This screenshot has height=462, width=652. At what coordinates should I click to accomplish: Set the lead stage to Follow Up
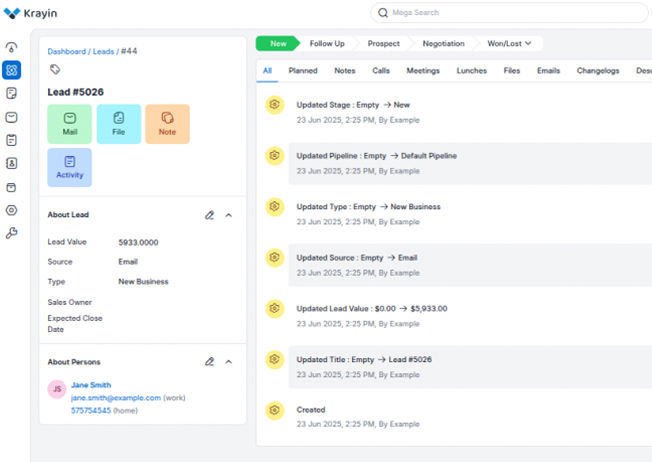pyautogui.click(x=327, y=44)
